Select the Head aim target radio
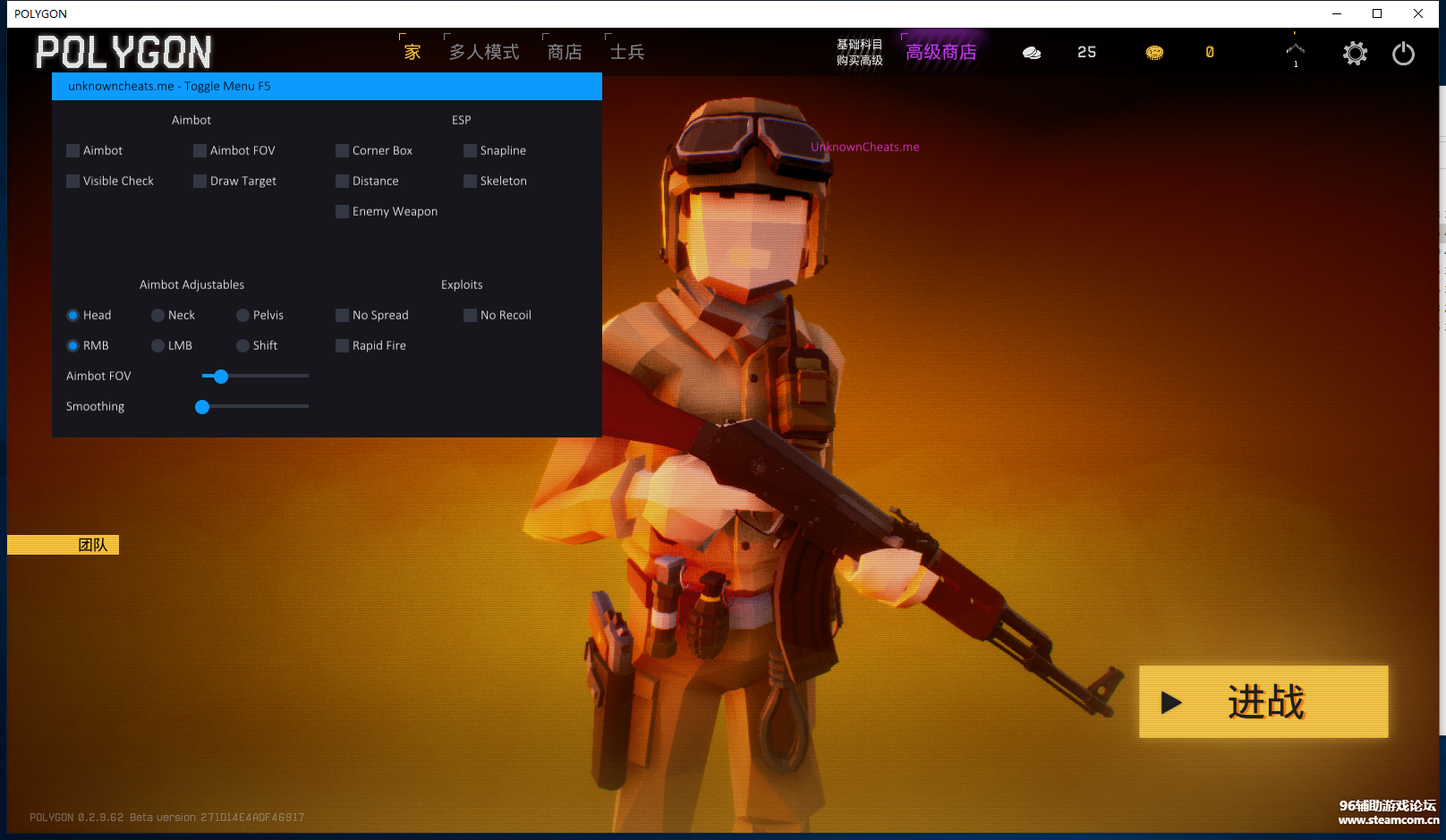The height and width of the screenshot is (840, 1446). (73, 316)
